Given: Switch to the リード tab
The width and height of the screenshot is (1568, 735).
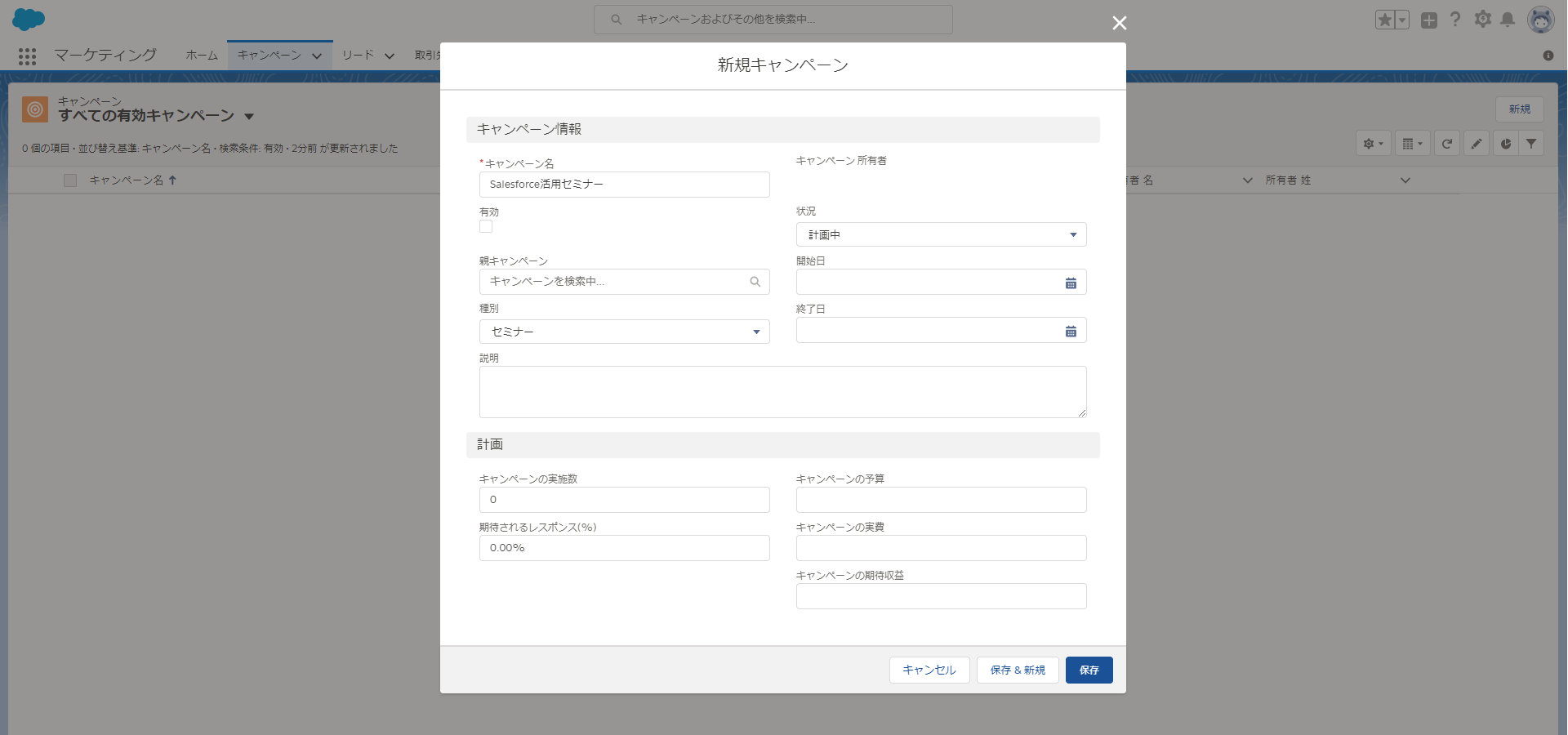Looking at the screenshot, I should point(358,56).
